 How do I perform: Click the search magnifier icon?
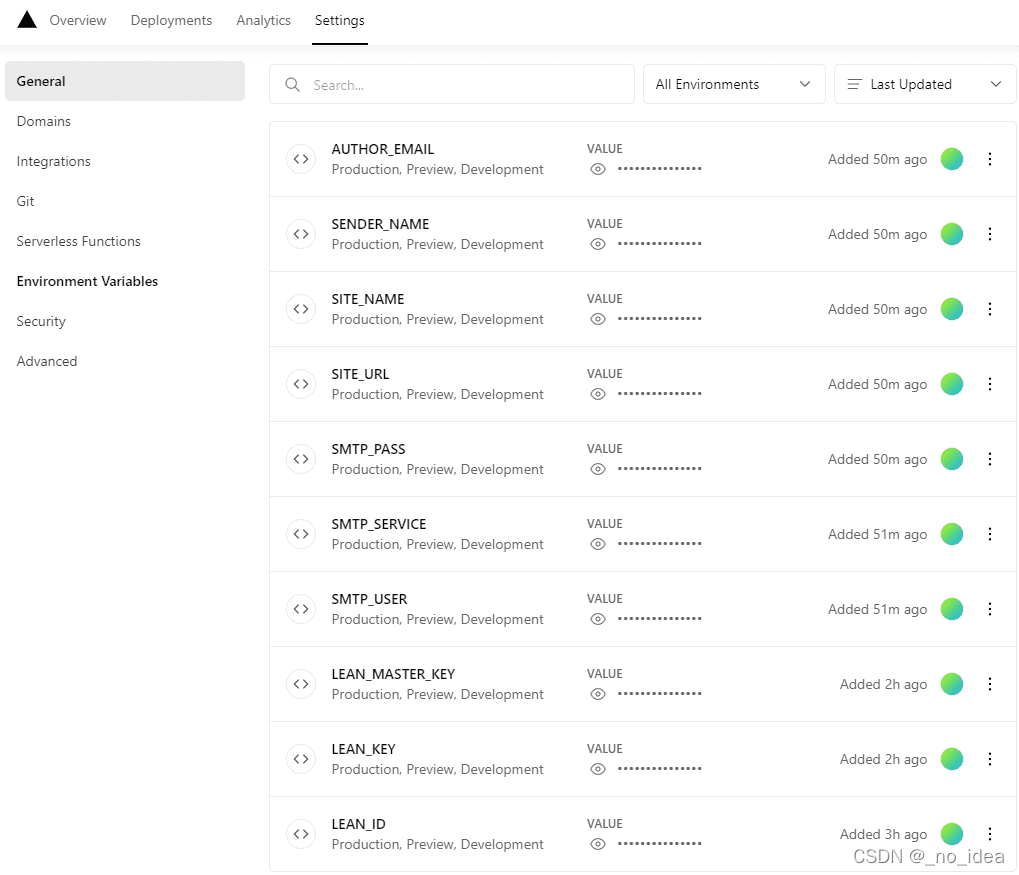pyautogui.click(x=292, y=85)
